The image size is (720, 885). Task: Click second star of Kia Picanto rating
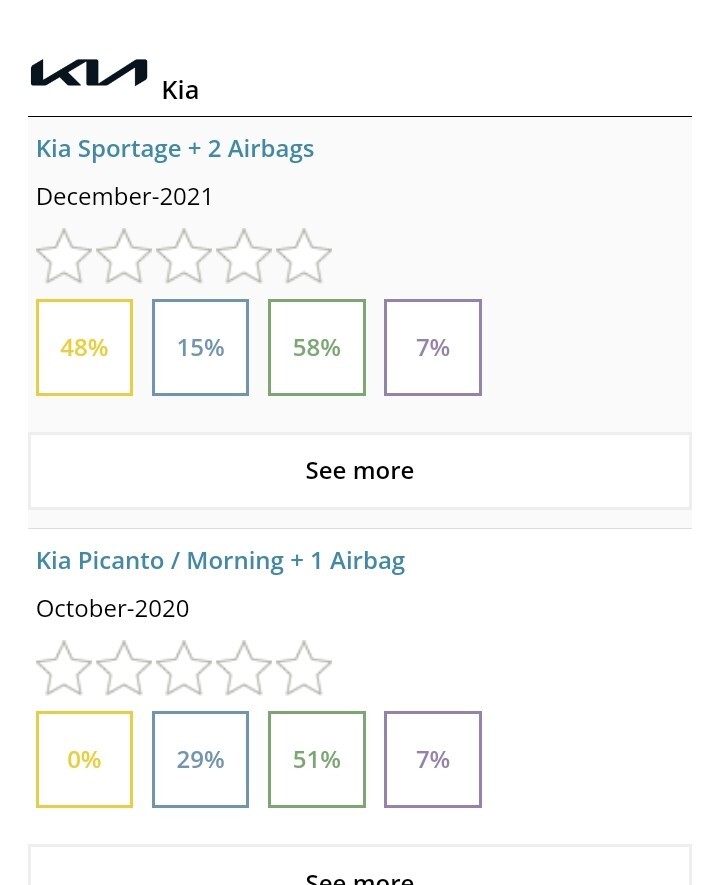point(124,668)
